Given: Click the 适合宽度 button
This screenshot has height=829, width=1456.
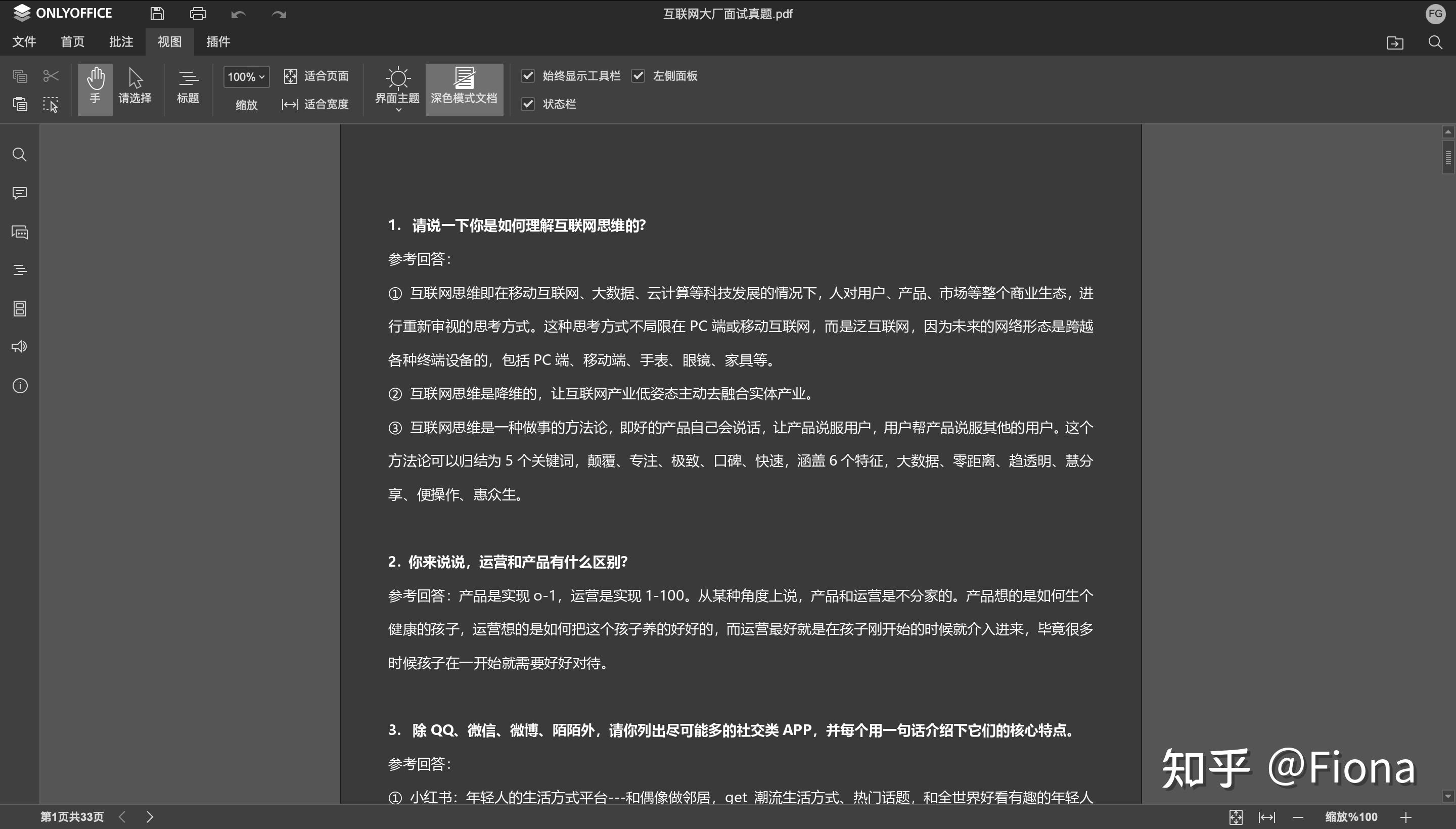Looking at the screenshot, I should point(315,104).
